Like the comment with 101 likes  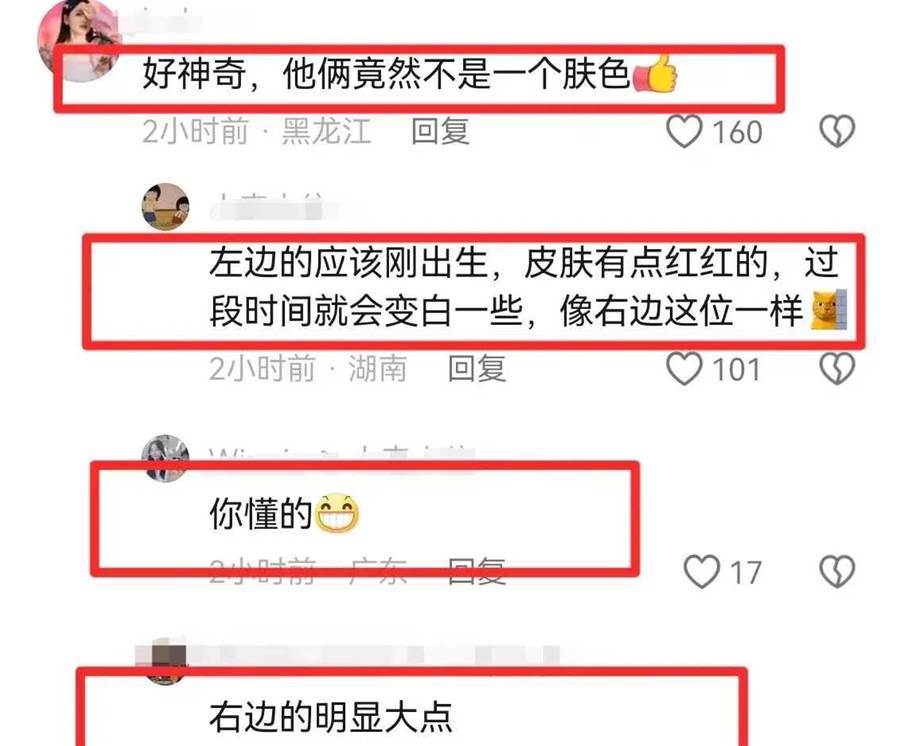click(684, 368)
